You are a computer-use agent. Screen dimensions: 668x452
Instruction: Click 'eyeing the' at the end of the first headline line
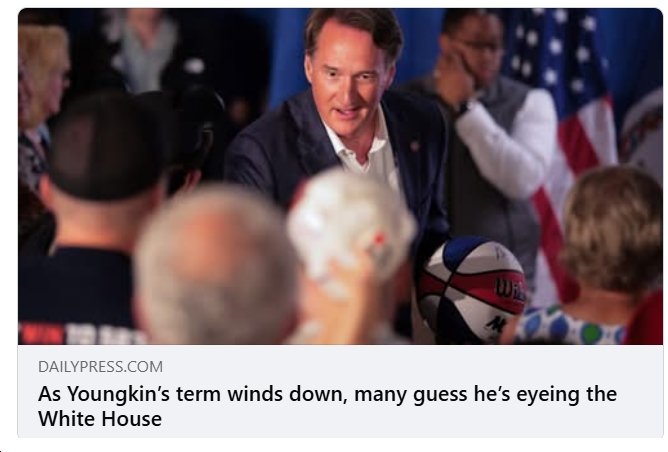tap(566, 394)
